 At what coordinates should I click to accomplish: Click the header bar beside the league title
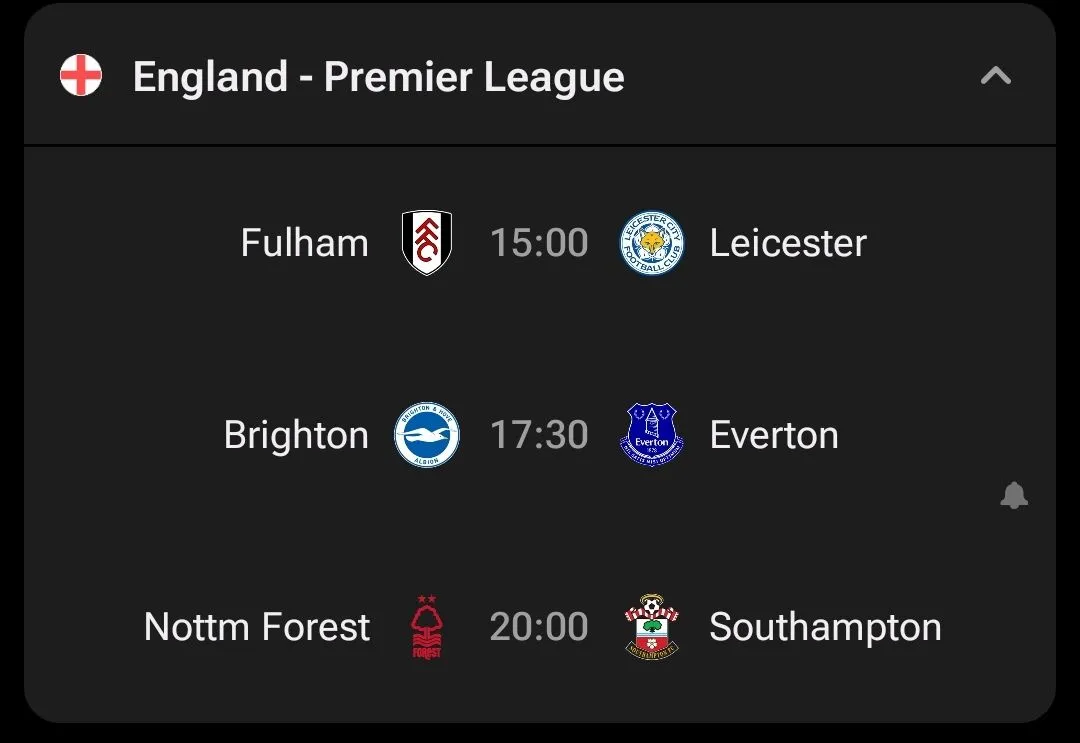[800, 77]
